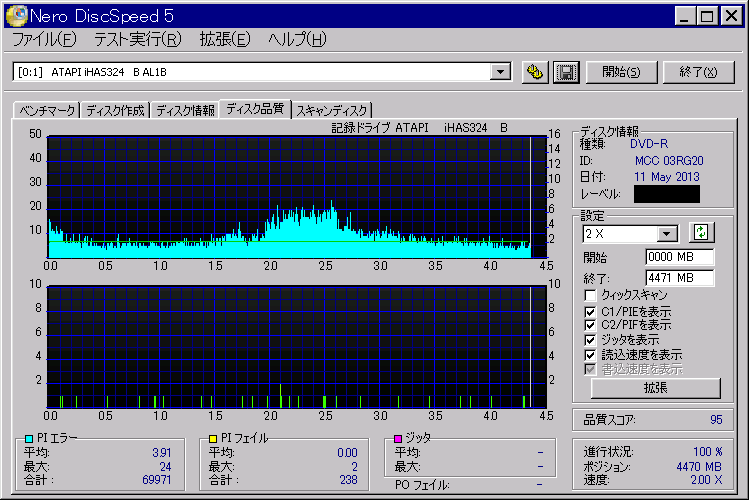Click the 記録ドライブ ATAPI iHAS324 chart title
The image size is (749, 500).
(x=419, y=128)
